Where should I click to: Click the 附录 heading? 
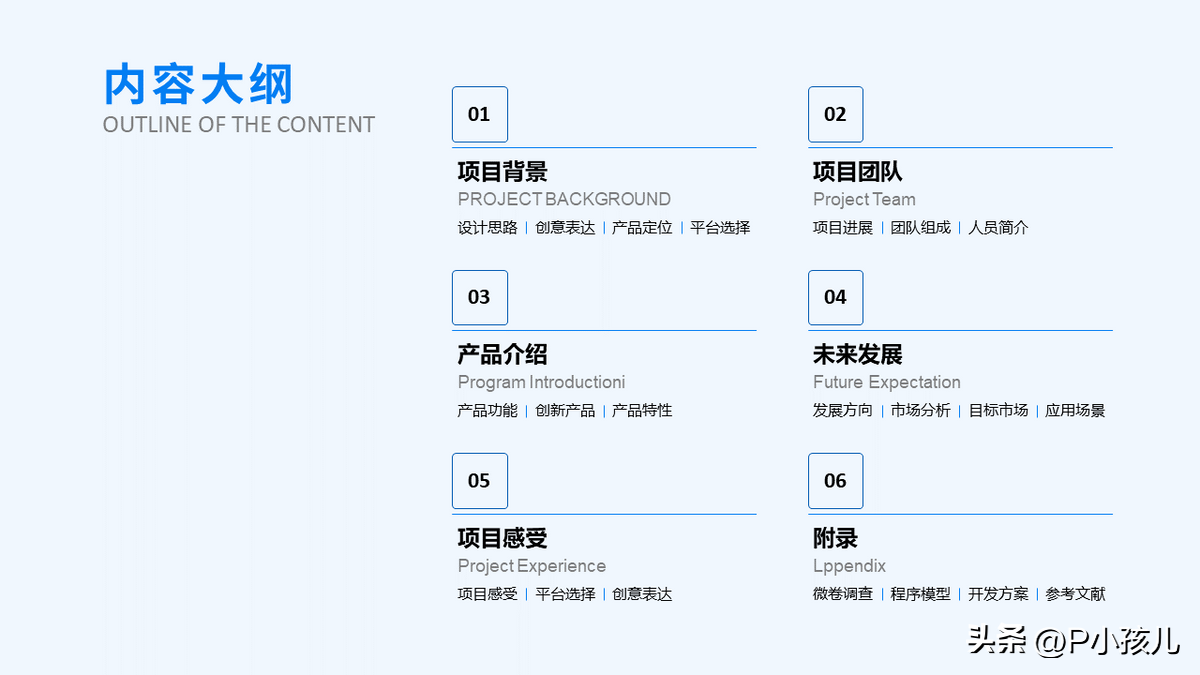(x=836, y=538)
